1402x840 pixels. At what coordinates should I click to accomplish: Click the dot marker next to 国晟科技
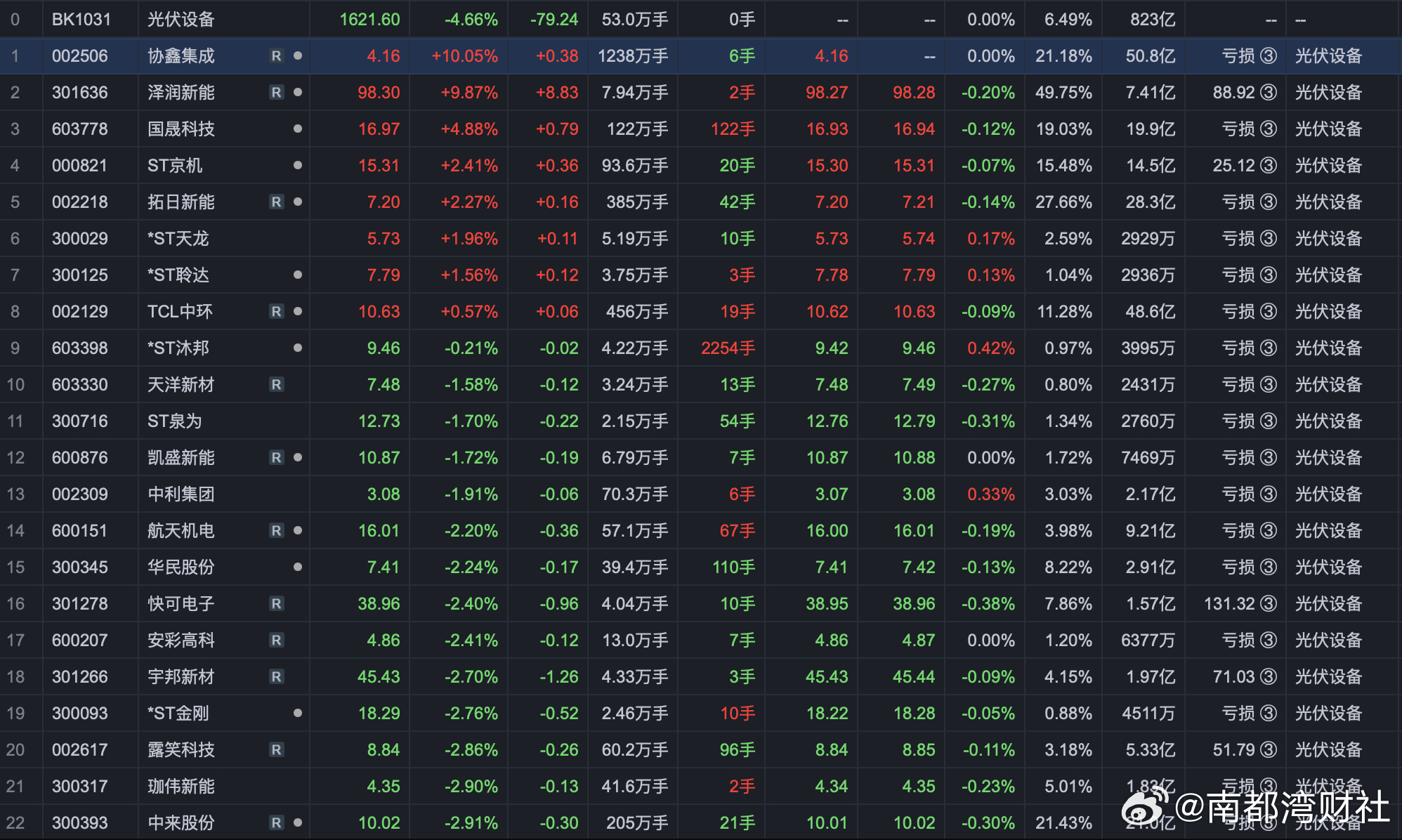[x=298, y=129]
